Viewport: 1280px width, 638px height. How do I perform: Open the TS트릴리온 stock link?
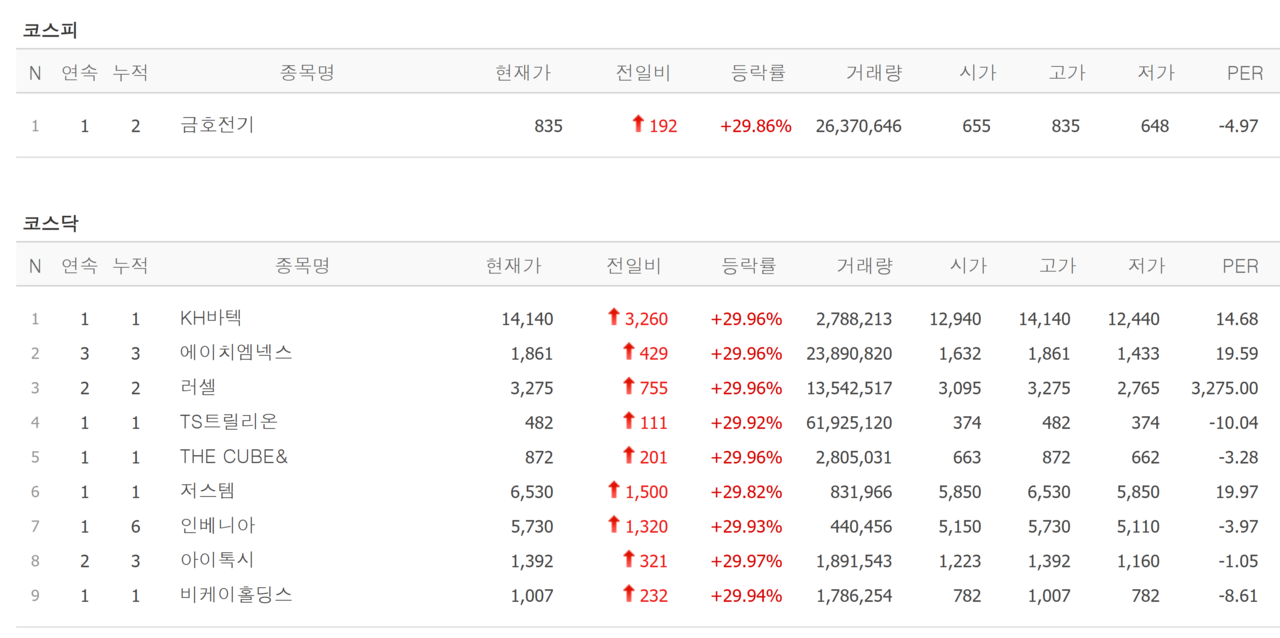tap(229, 422)
